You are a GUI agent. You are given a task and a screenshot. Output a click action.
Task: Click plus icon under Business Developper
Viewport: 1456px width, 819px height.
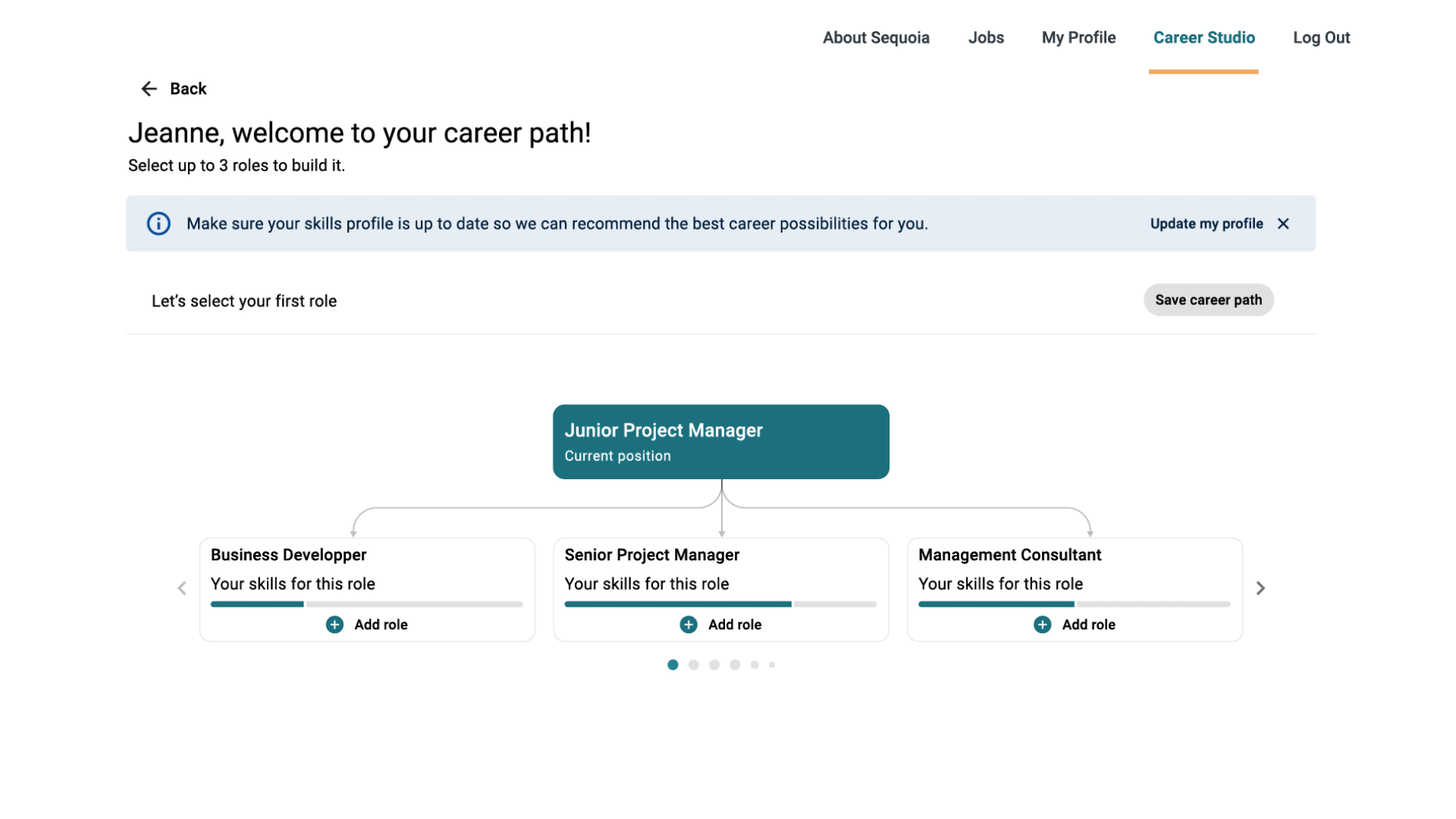click(x=334, y=625)
